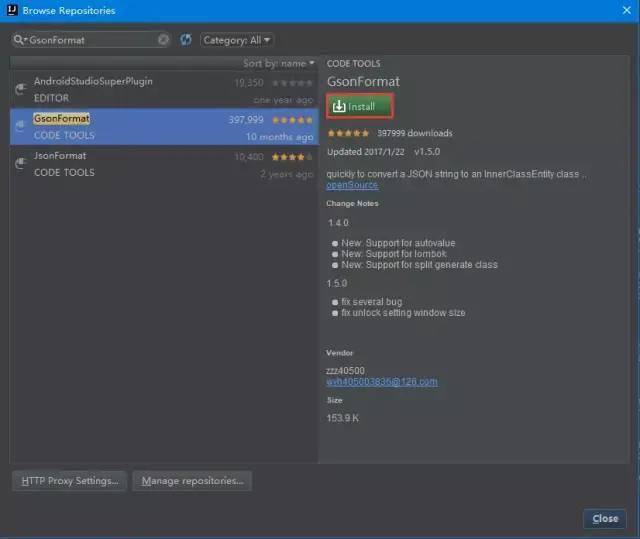Click the IntelliJ logo in title bar
The height and width of the screenshot is (539, 640).
tap(12, 9)
